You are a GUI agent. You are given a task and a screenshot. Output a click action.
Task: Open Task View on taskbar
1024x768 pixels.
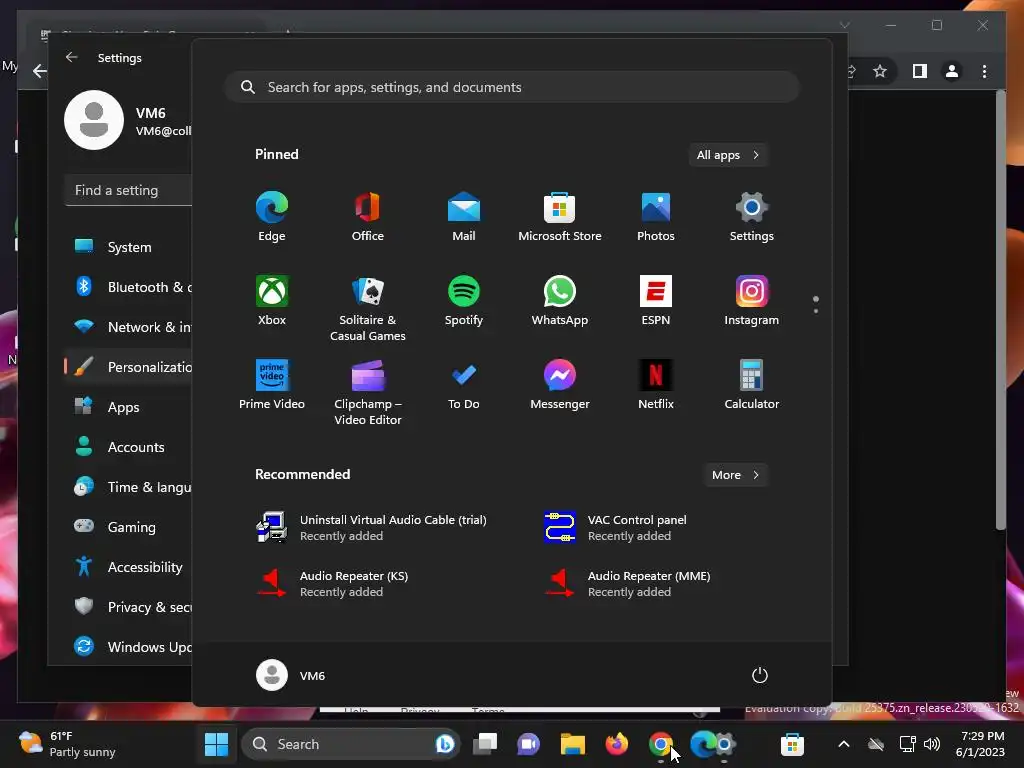[485, 744]
